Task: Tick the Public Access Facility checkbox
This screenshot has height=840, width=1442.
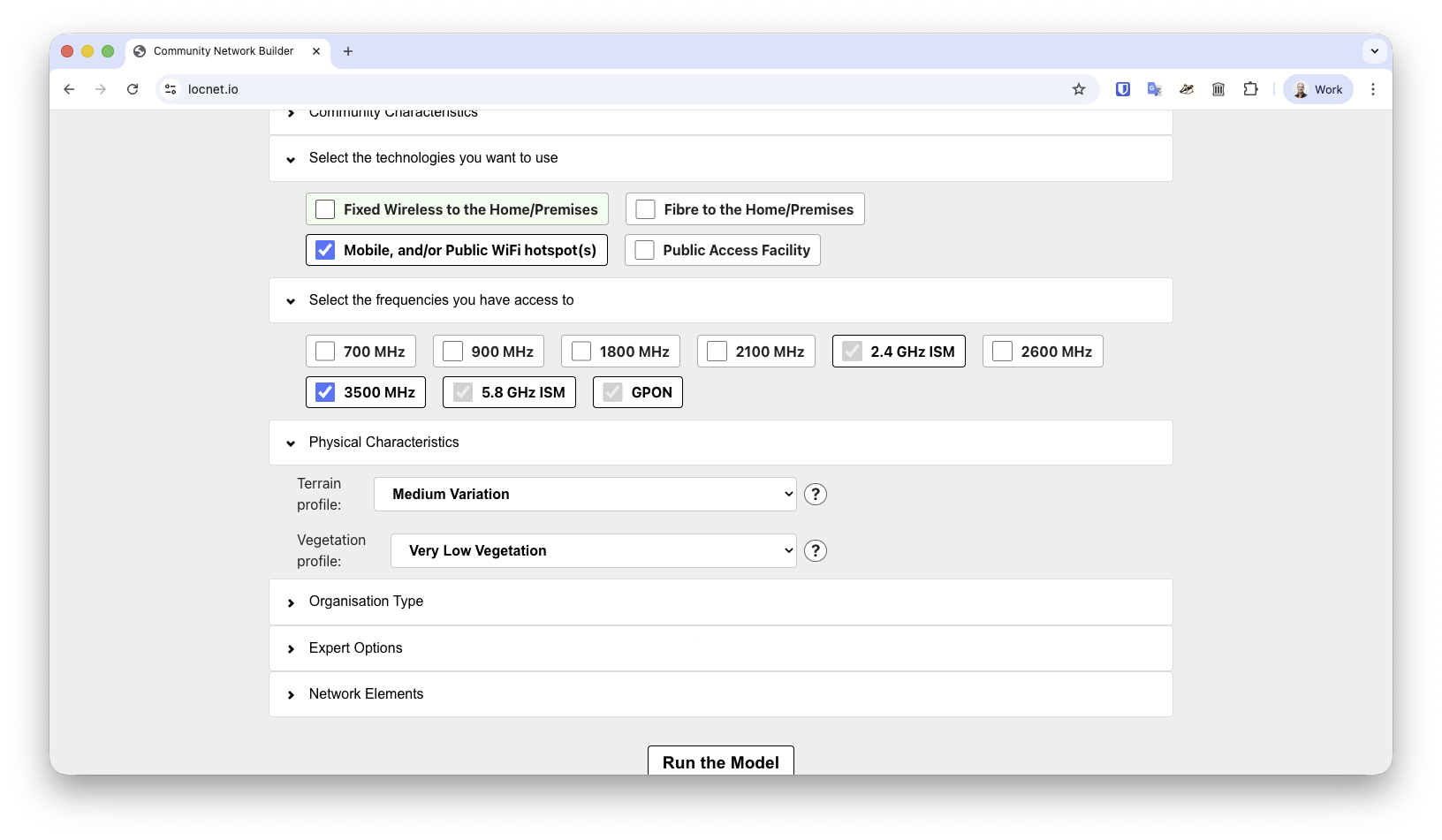Action: click(645, 250)
